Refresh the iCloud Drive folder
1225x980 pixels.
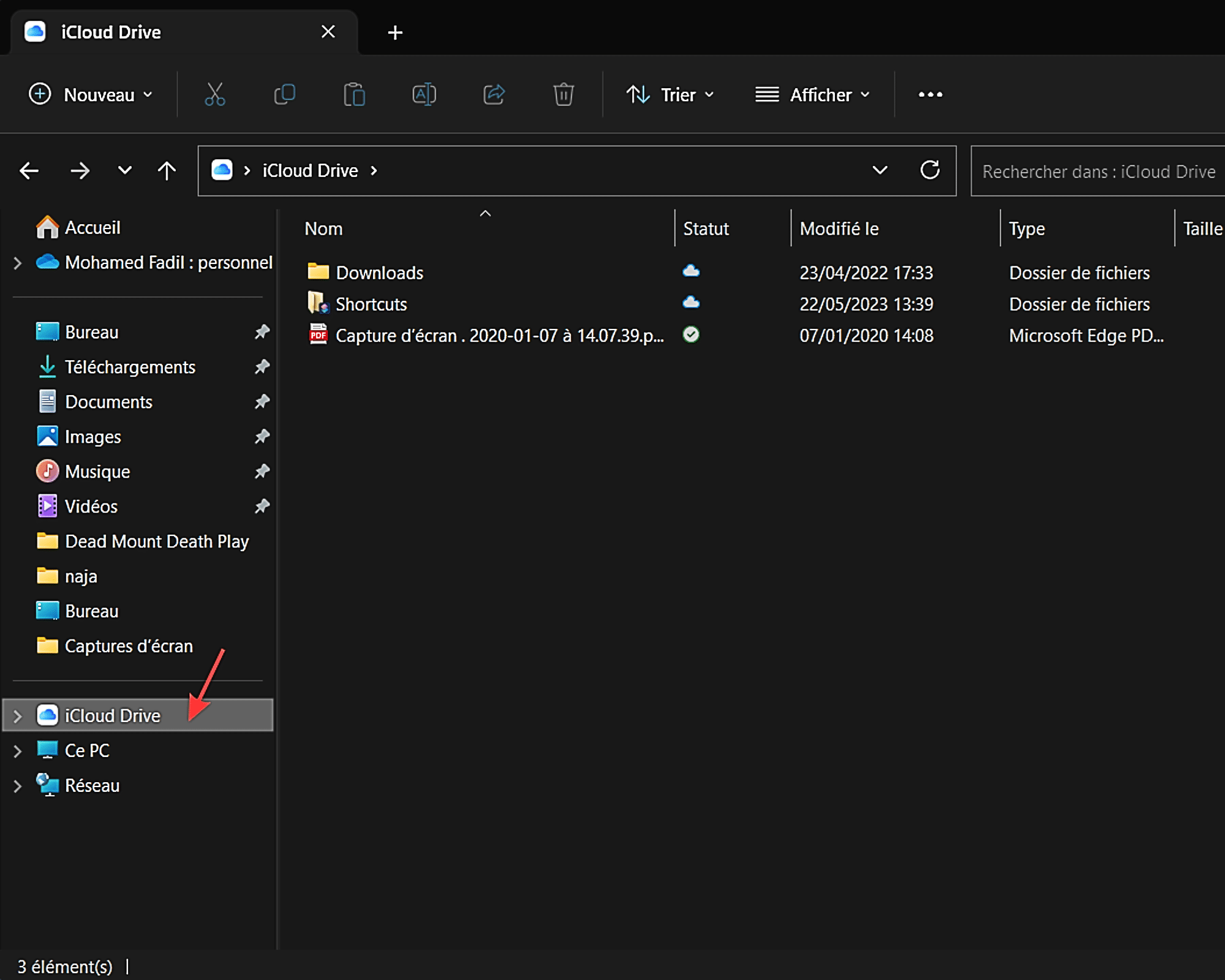(x=930, y=170)
